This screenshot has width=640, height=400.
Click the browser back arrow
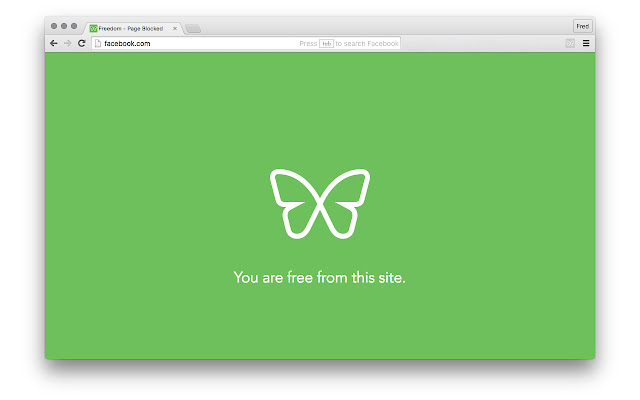[x=53, y=43]
